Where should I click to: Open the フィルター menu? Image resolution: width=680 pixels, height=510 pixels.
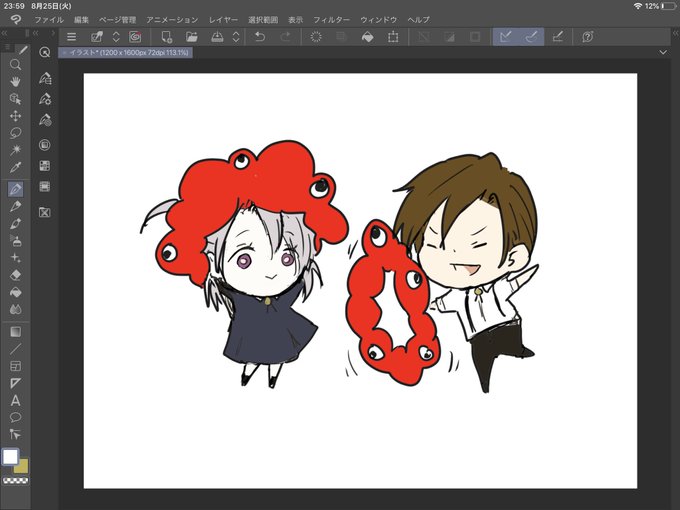point(331,20)
